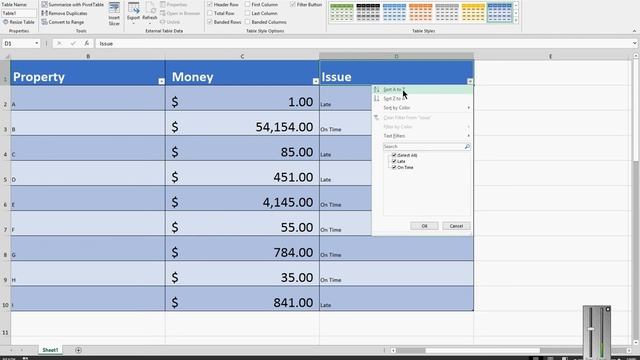Toggle the Header Row checkbox
Image resolution: width=640 pixels, height=360 pixels.
tap(210, 4)
